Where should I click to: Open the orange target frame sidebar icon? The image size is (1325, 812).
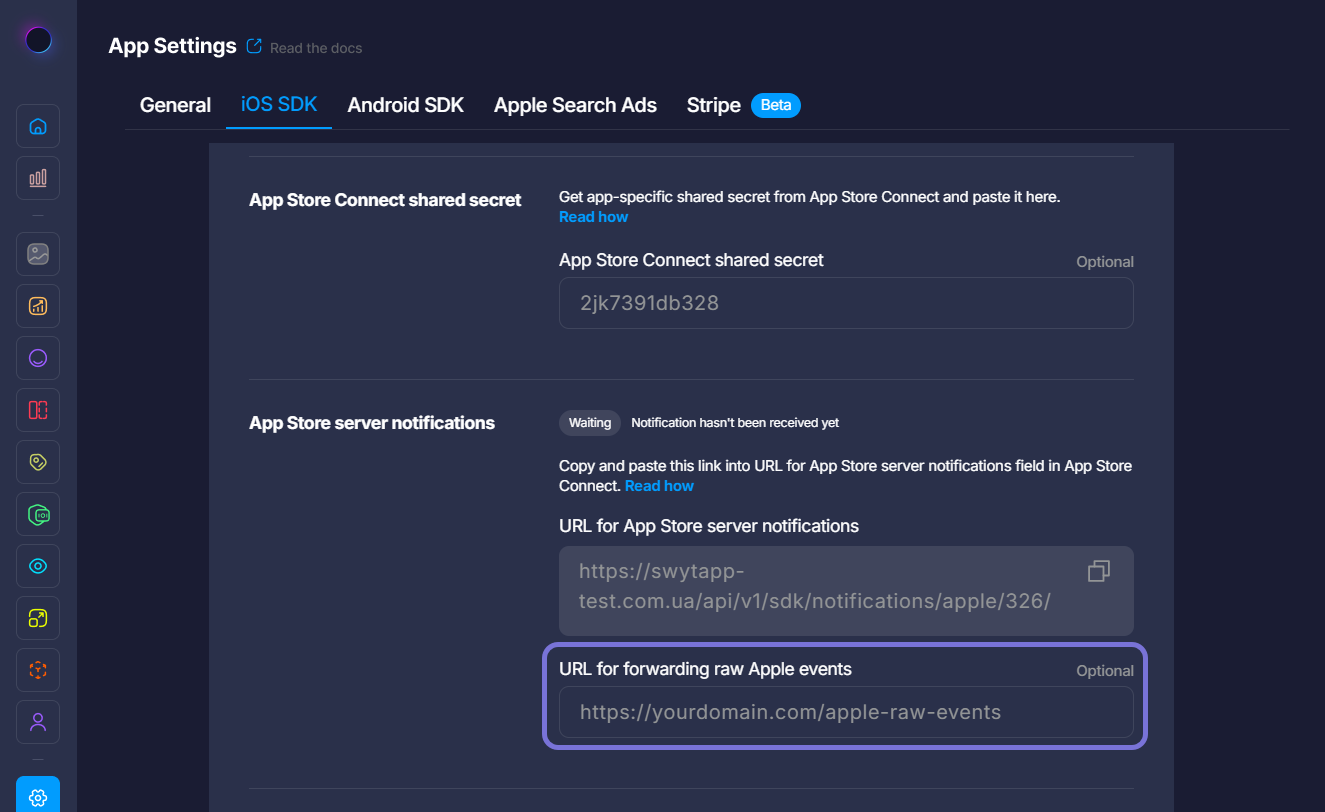38,670
